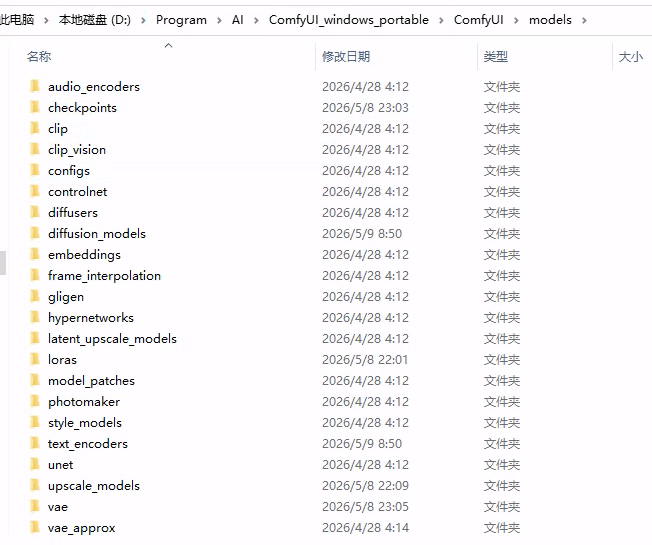The image size is (652, 545).
Task: Select the embeddings folder name
Action: pyautogui.click(x=84, y=255)
